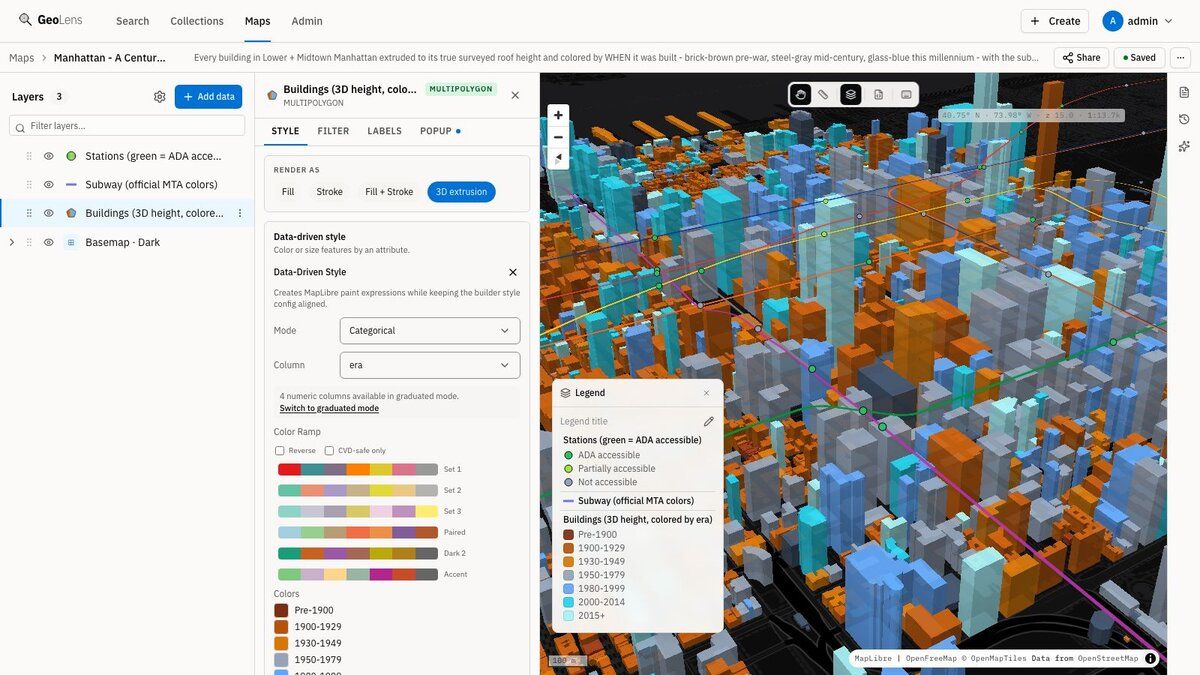The image size is (1200, 675).
Task: Open the history icon in right sidebar
Action: coord(1184,119)
